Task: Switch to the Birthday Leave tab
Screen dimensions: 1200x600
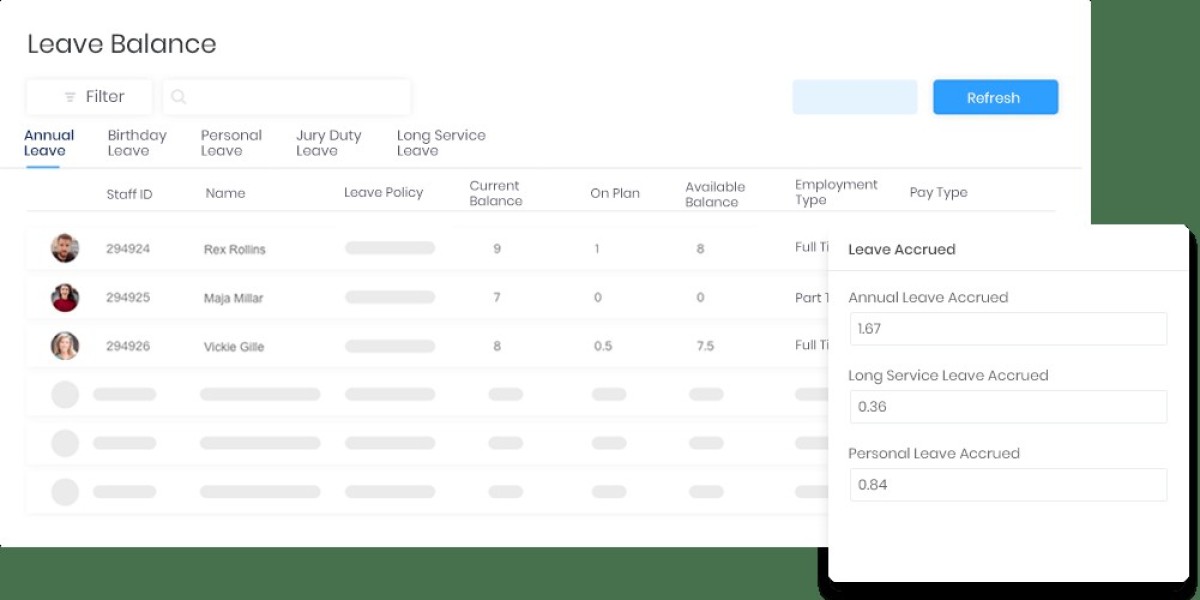Action: 137,143
